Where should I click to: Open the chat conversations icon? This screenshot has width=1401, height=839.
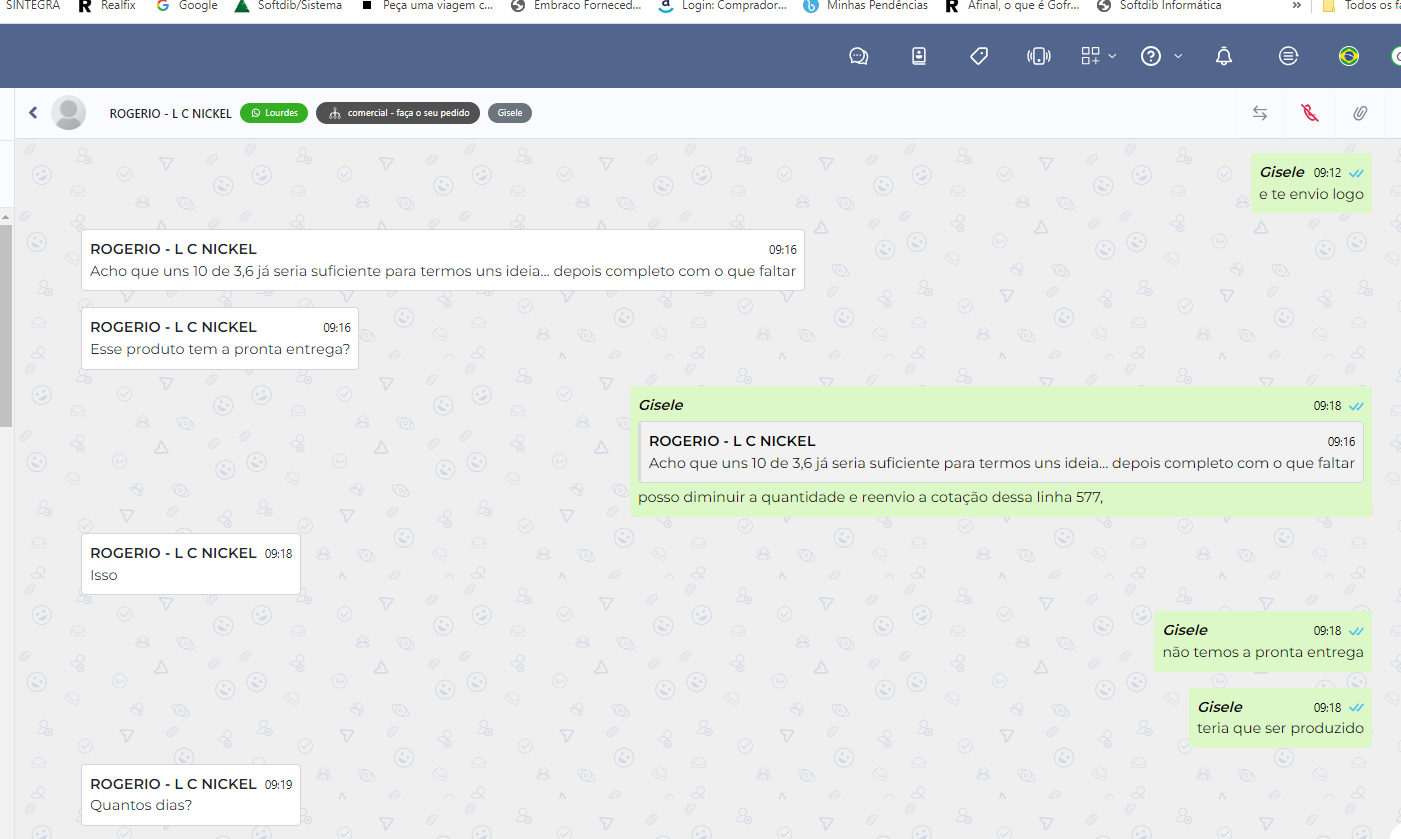coord(858,56)
